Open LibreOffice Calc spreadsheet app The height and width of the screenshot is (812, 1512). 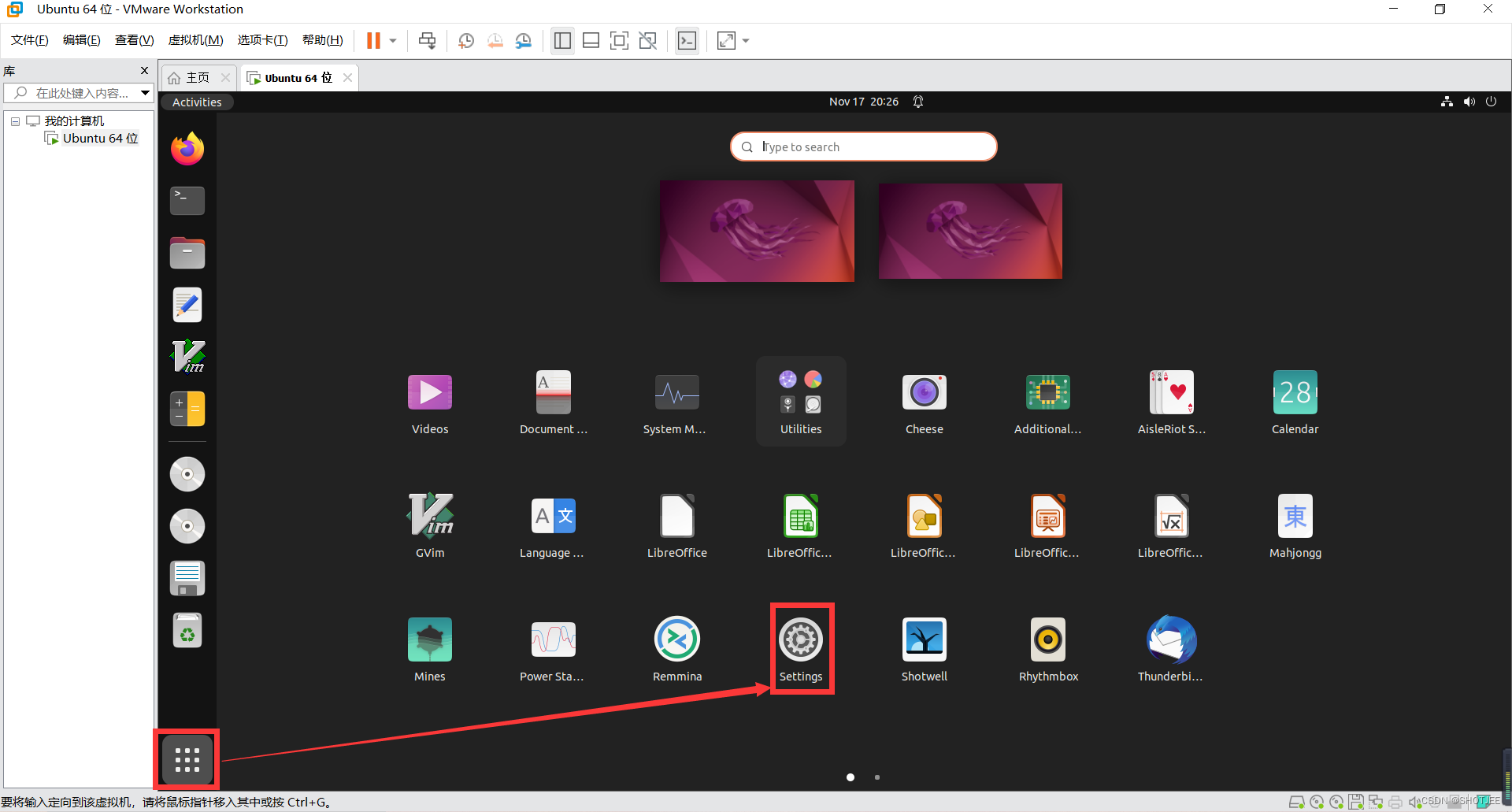(801, 525)
